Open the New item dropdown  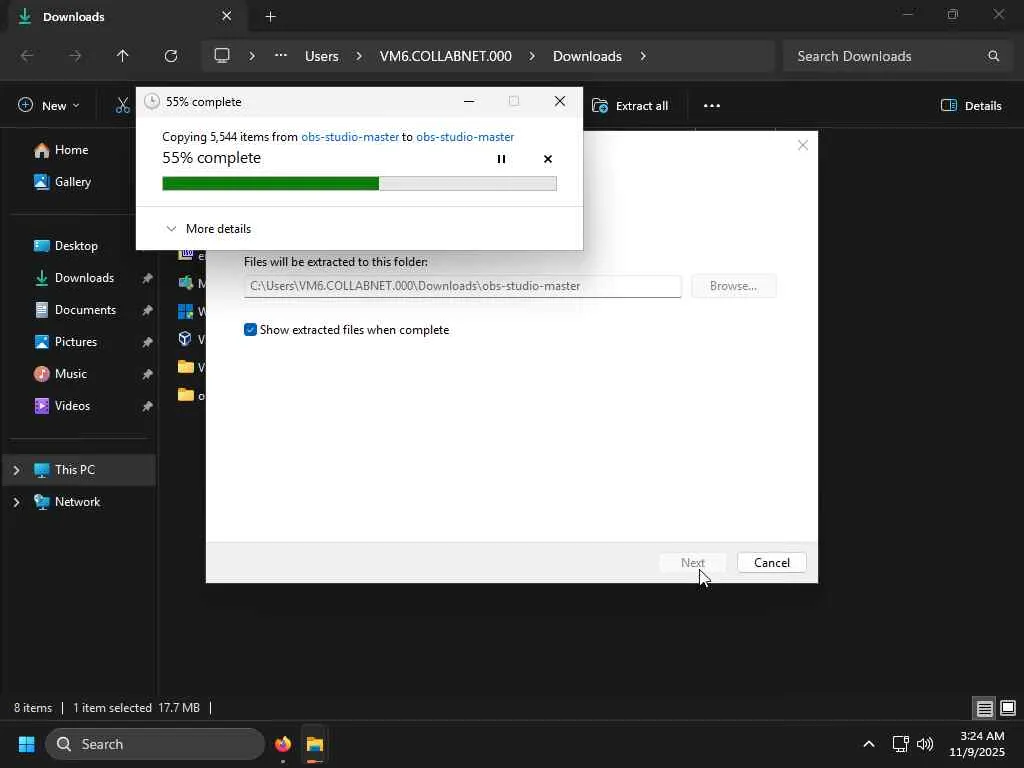point(49,106)
